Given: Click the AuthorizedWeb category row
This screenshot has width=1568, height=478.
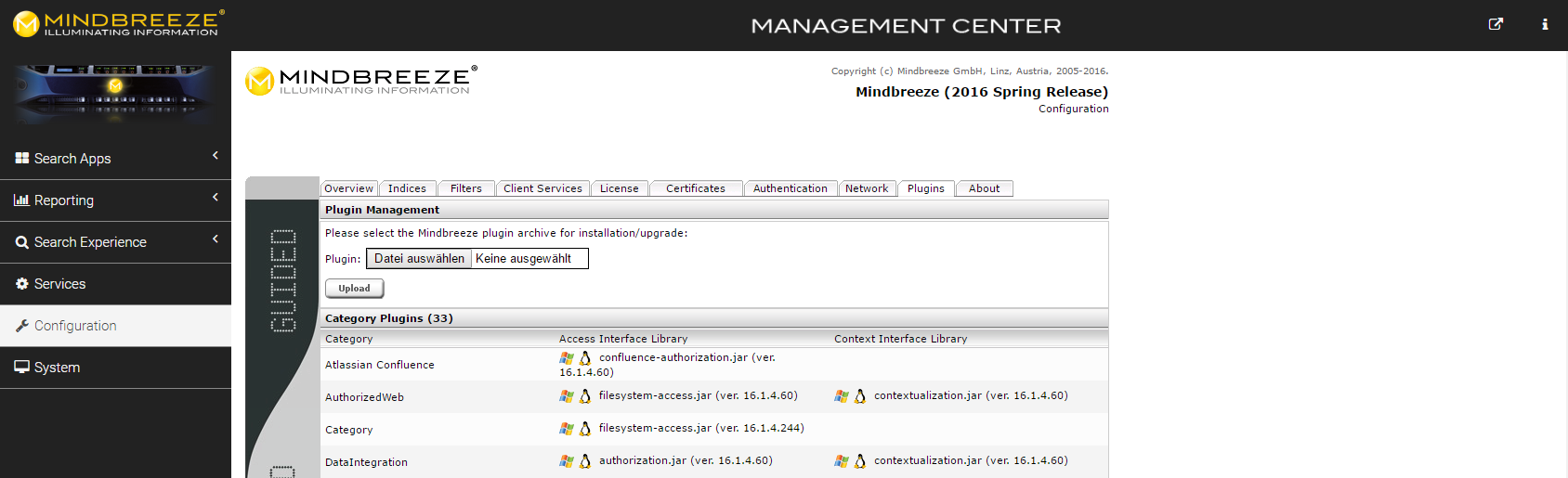Looking at the screenshot, I should click(x=713, y=396).
